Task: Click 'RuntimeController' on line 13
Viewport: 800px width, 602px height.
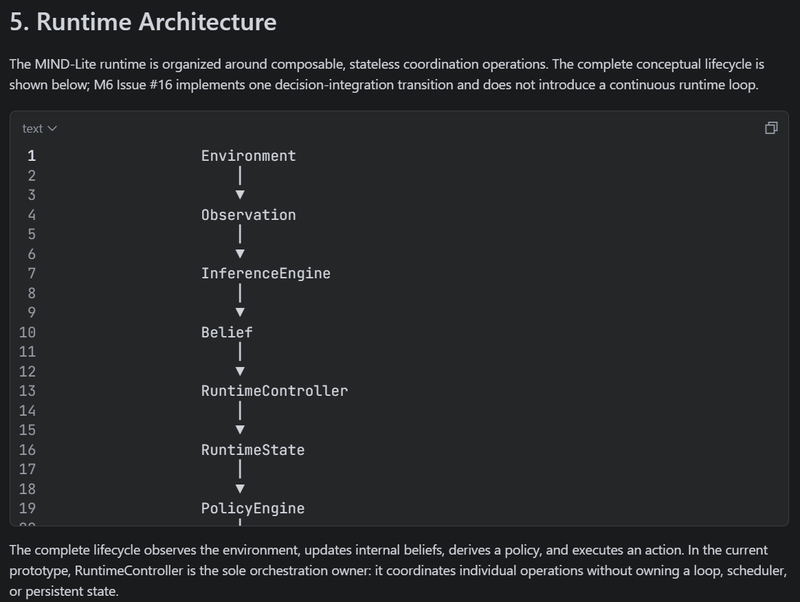Action: tap(274, 391)
